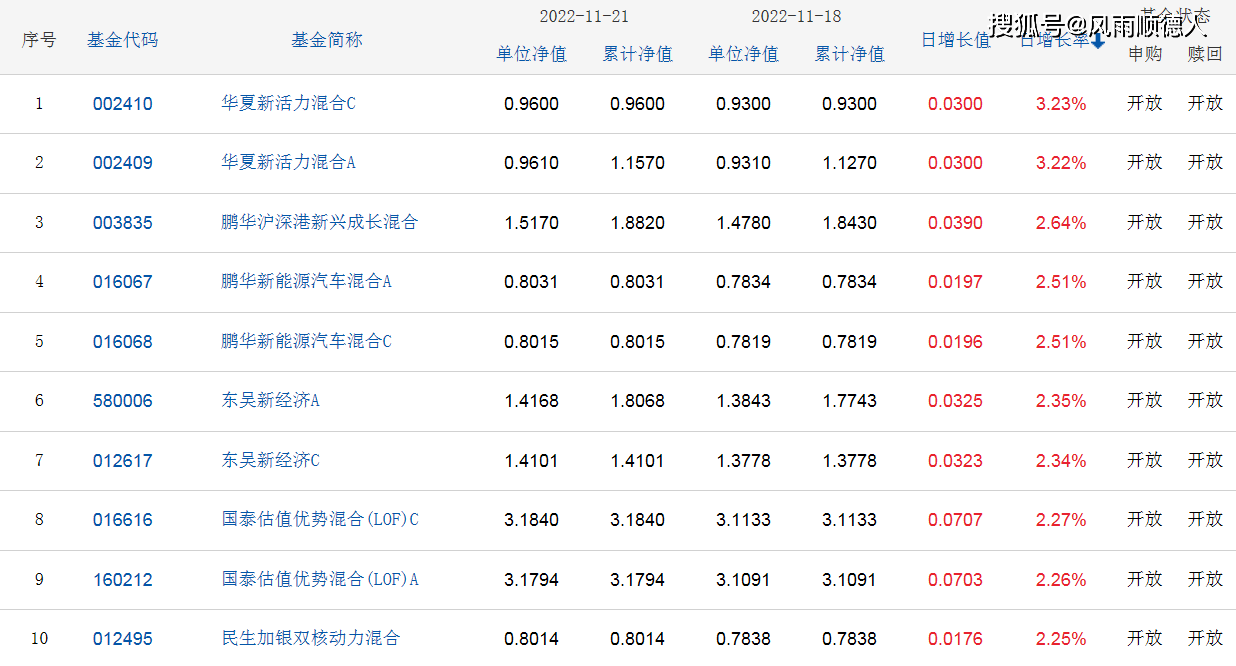Open fund 东吴新经济C
This screenshot has height=666, width=1236.
[x=270, y=460]
